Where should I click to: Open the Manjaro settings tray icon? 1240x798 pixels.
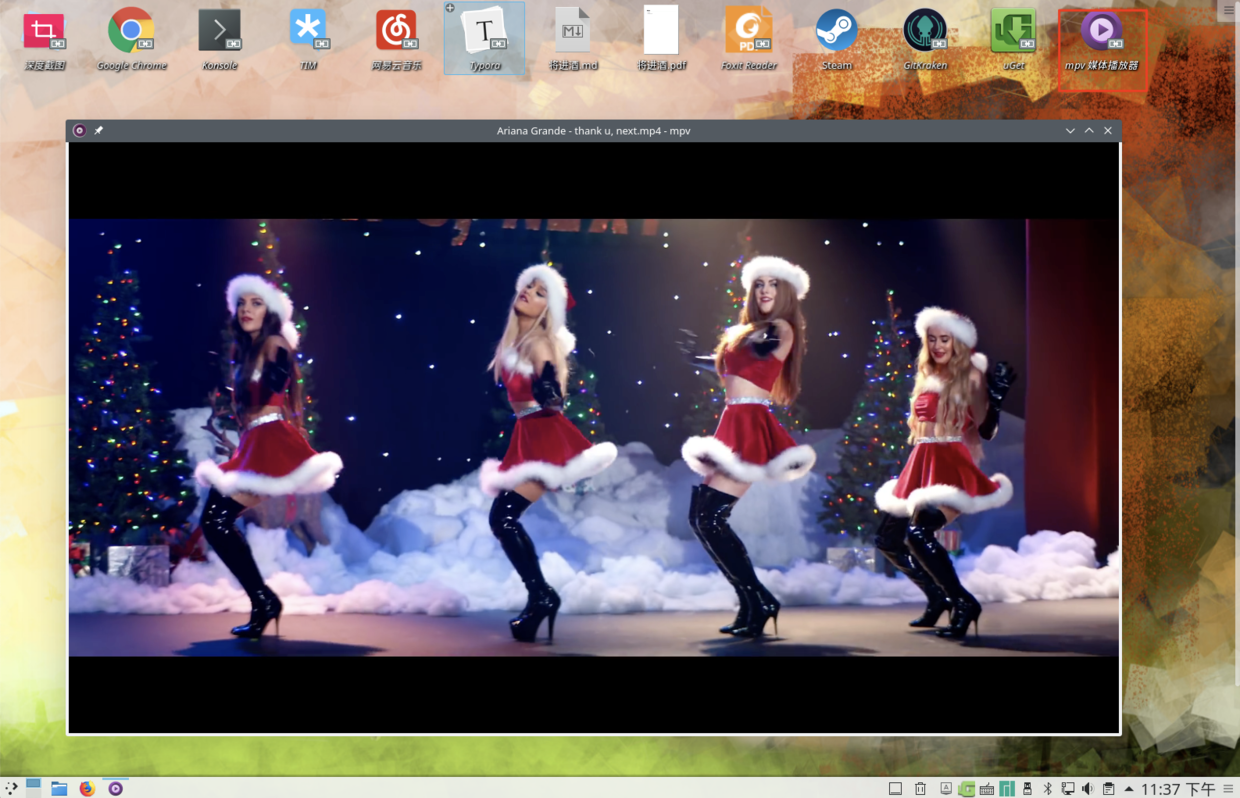(x=1007, y=789)
